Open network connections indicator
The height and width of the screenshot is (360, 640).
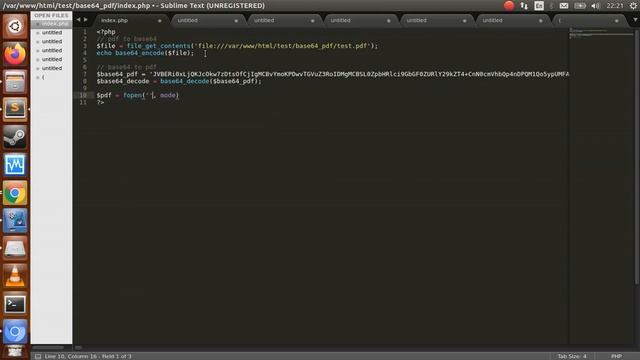[x=524, y=6]
